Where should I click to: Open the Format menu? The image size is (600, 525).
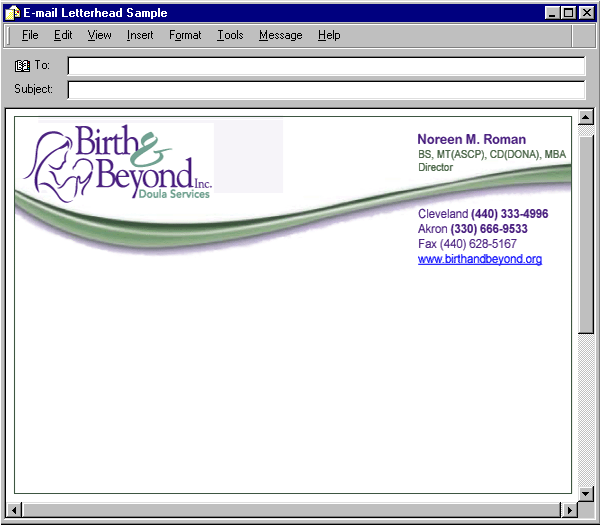[x=185, y=35]
